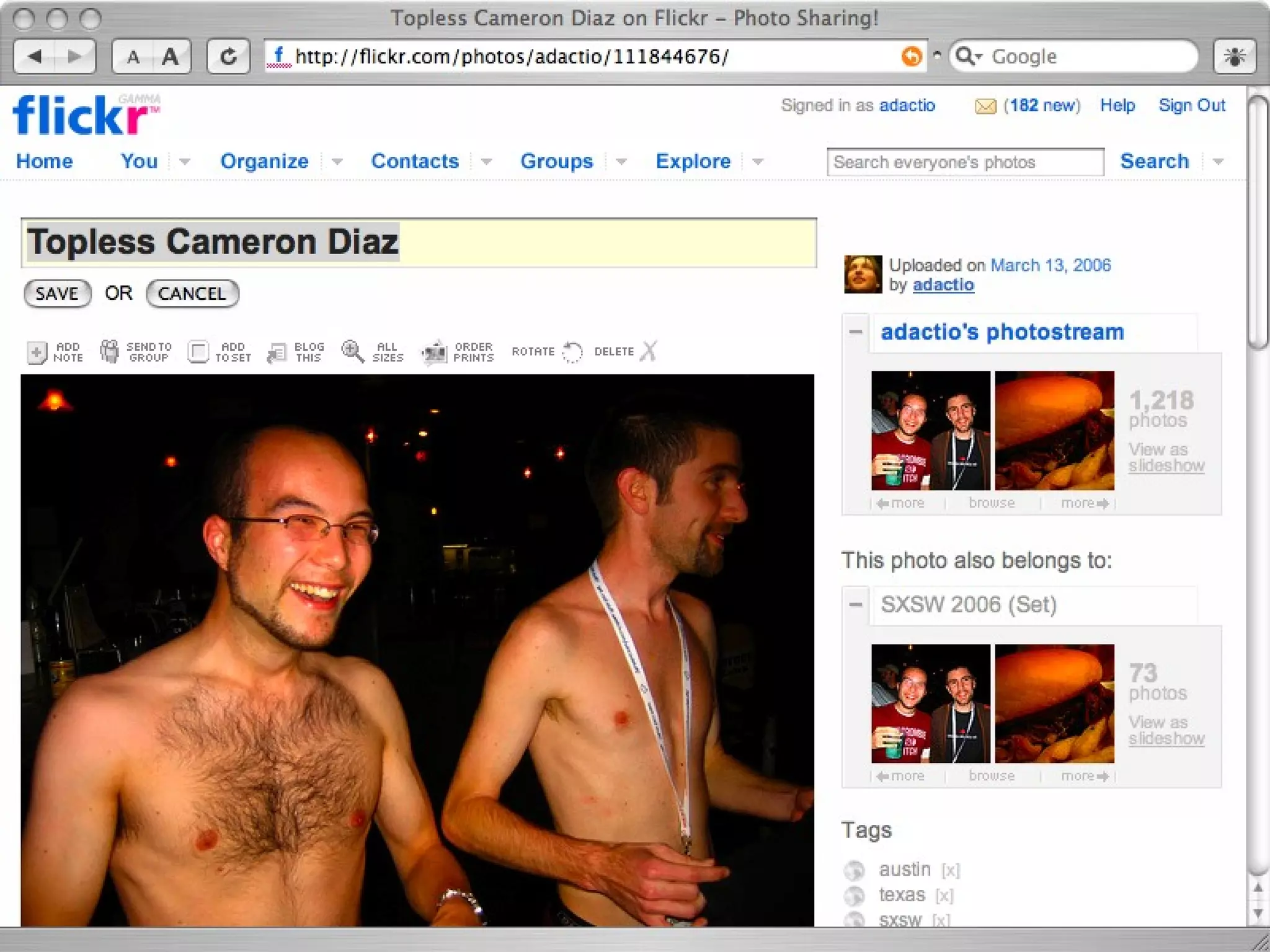
Task: Open the new mail envelope icon
Action: point(985,106)
